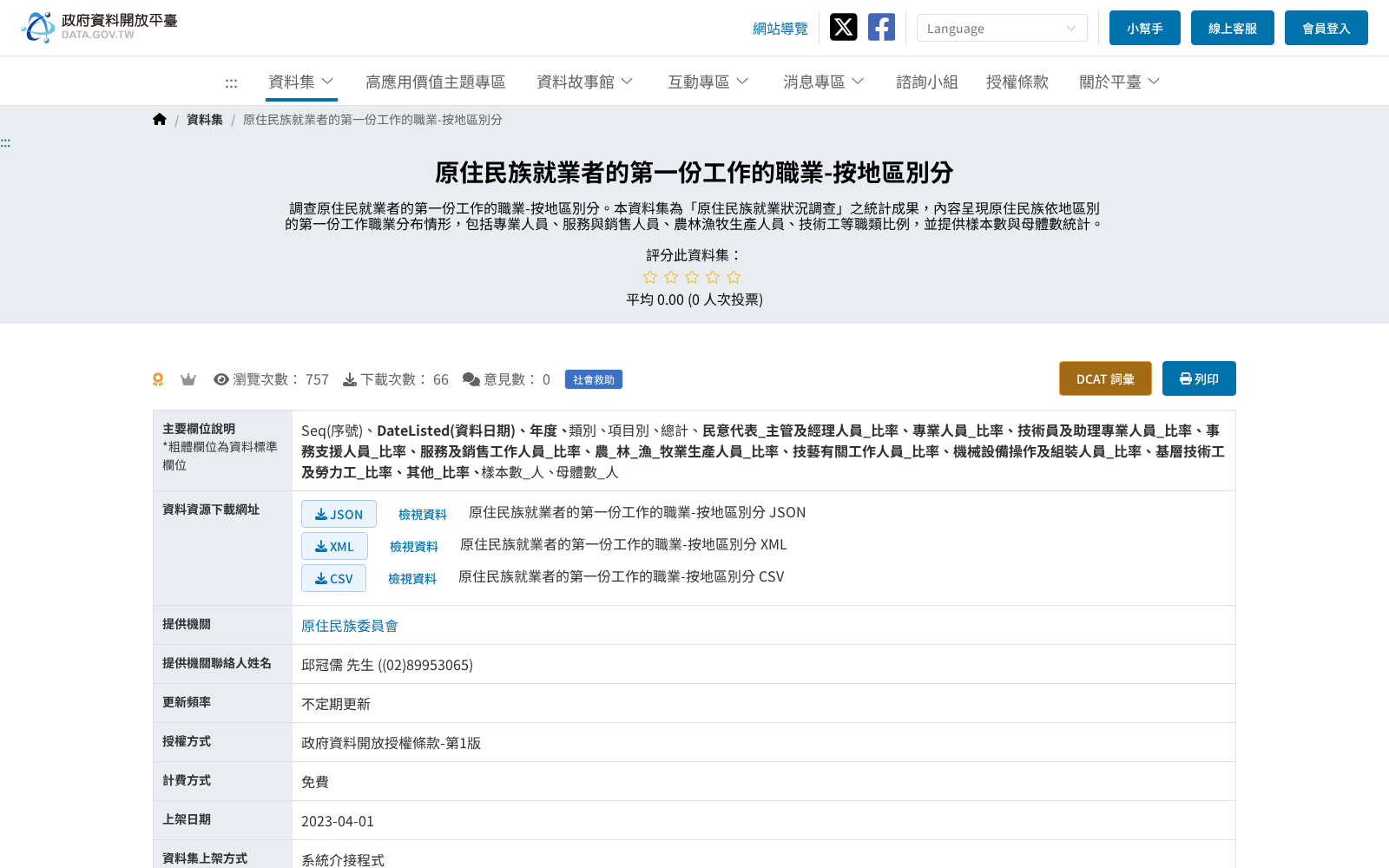Expand the 消息專區 menu
Image resolution: width=1389 pixels, height=868 pixels.
(824, 82)
